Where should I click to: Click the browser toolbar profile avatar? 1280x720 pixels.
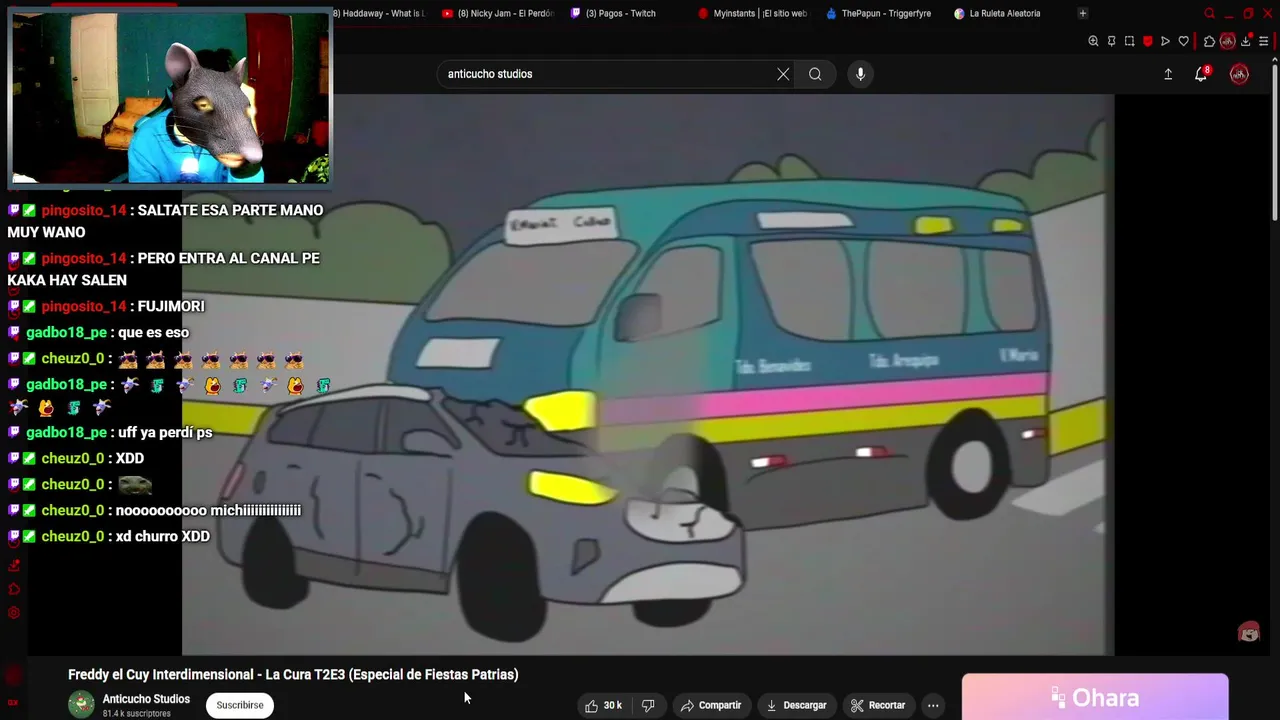pyautogui.click(x=1228, y=41)
